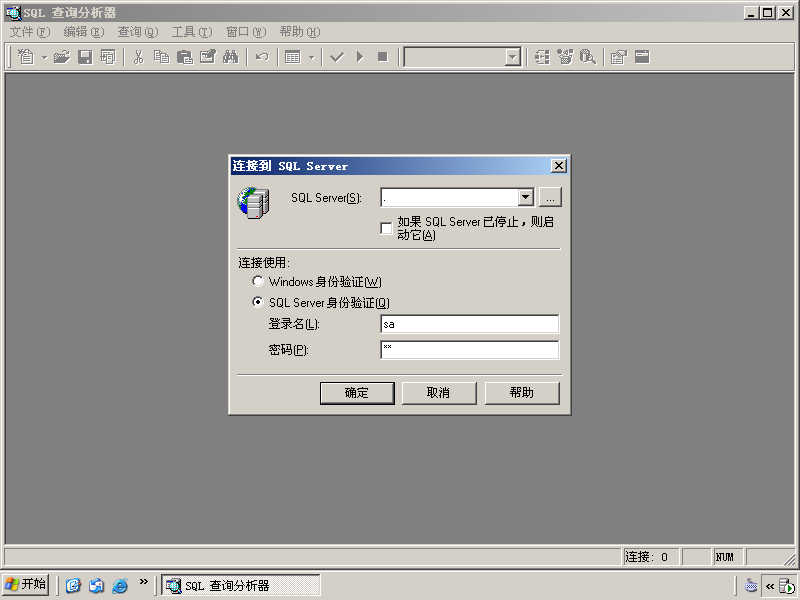The image size is (800, 600).
Task: Click the 取消 Cancel button
Action: (x=439, y=393)
